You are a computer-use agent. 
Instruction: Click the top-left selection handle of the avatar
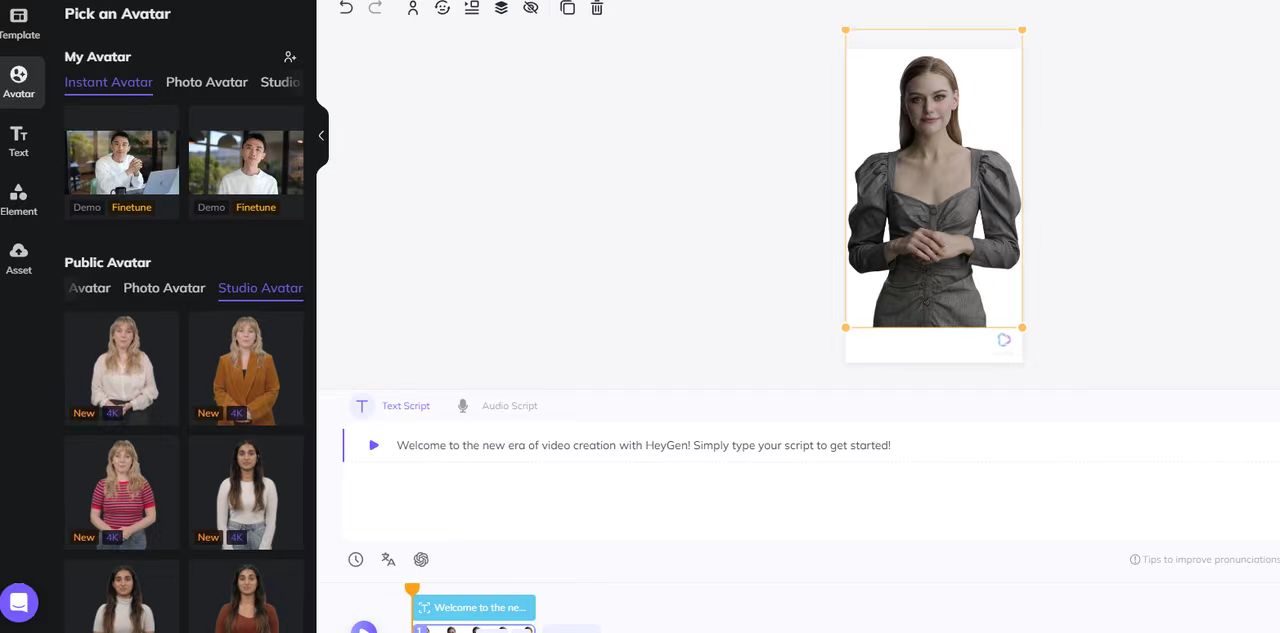tap(846, 30)
